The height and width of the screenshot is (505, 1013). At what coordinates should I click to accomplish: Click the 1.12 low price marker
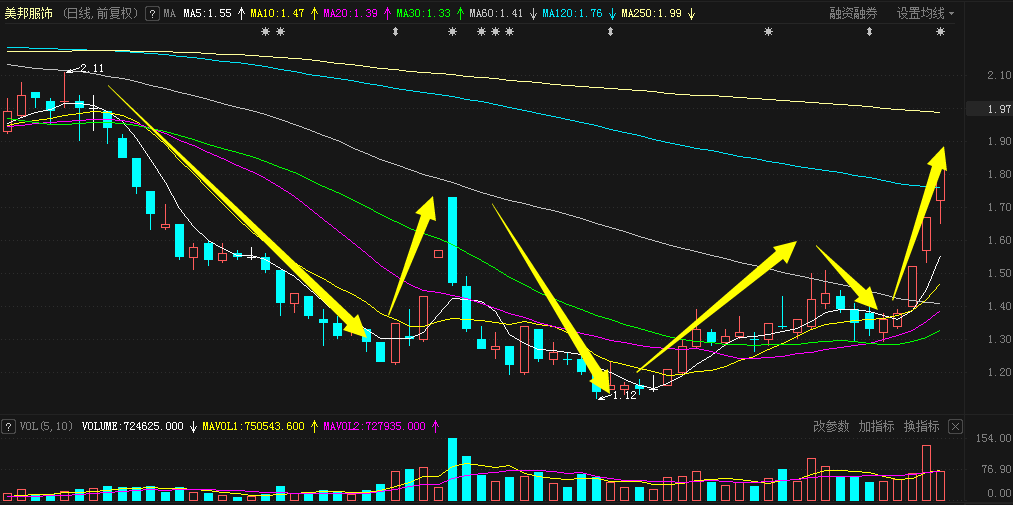pos(624,395)
